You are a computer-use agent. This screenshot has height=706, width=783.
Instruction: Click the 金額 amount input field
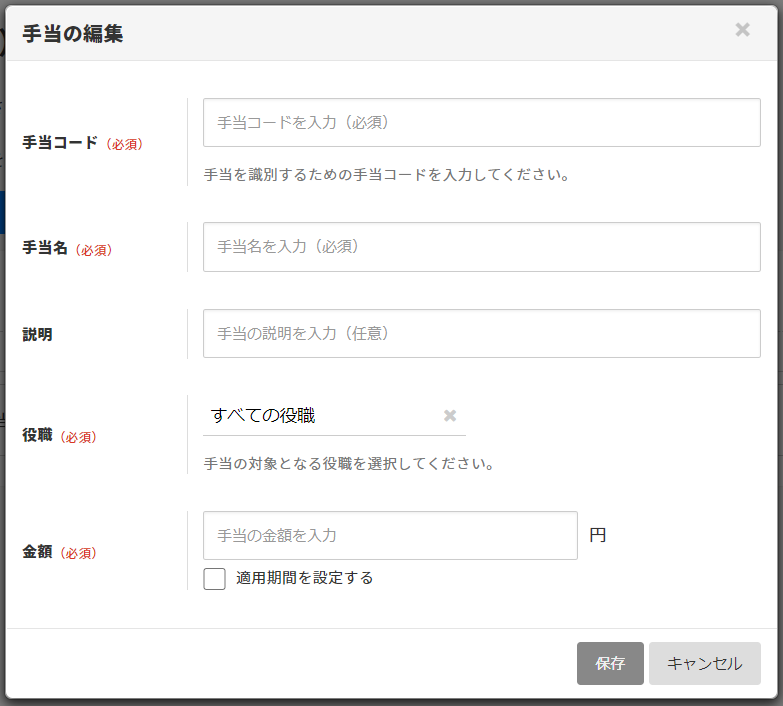(390, 536)
